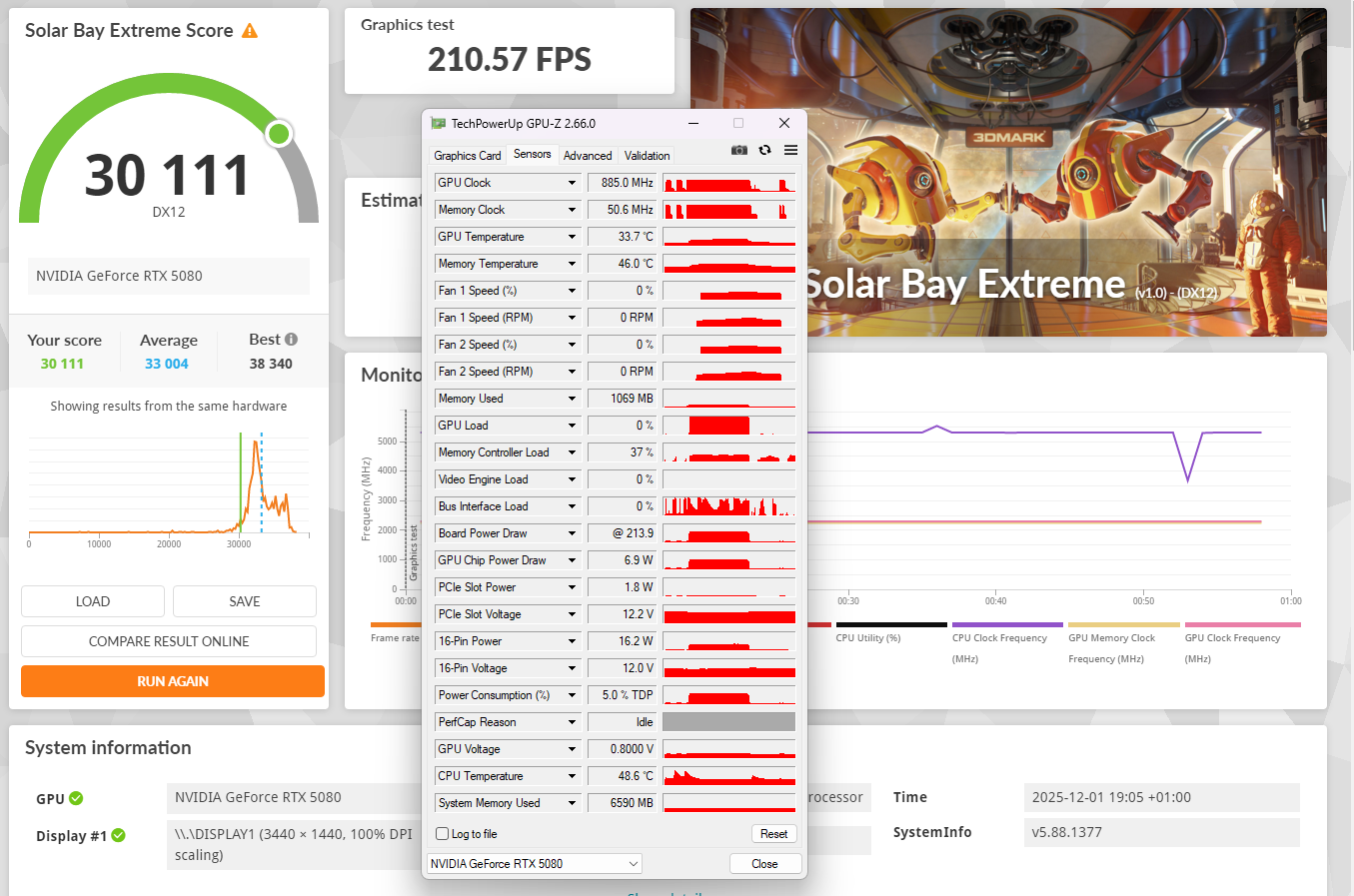
Task: Click the COMPARE RESULT ONLINE button
Action: [169, 641]
